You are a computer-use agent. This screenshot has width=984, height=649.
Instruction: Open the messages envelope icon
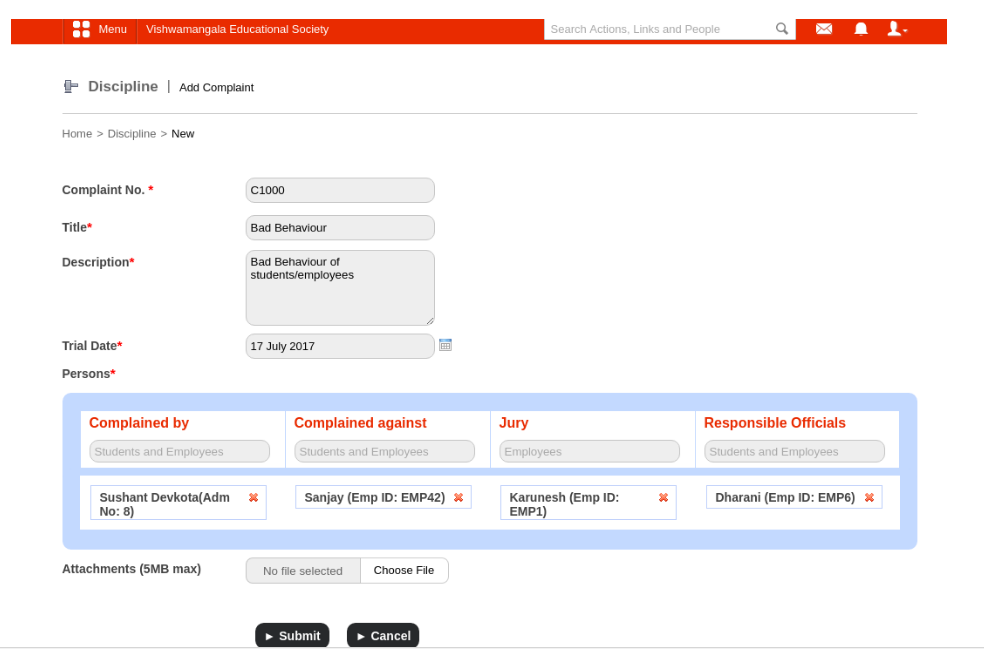(x=824, y=29)
